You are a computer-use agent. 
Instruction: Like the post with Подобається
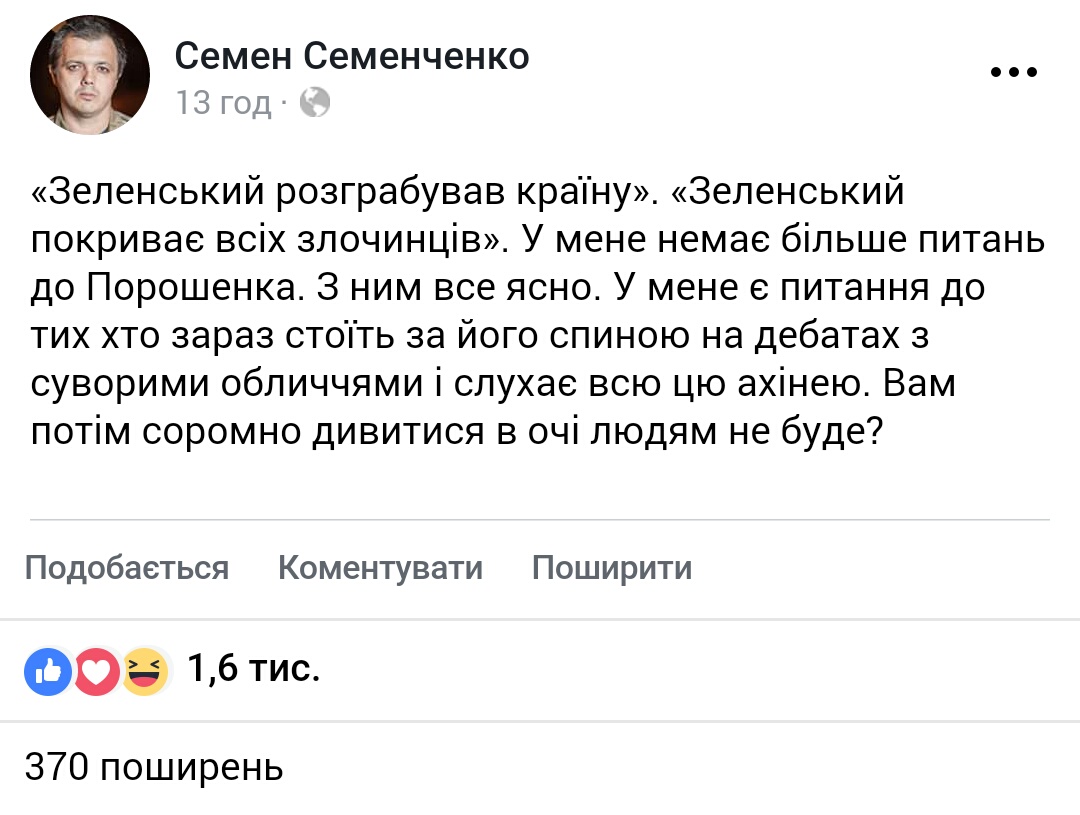127,568
